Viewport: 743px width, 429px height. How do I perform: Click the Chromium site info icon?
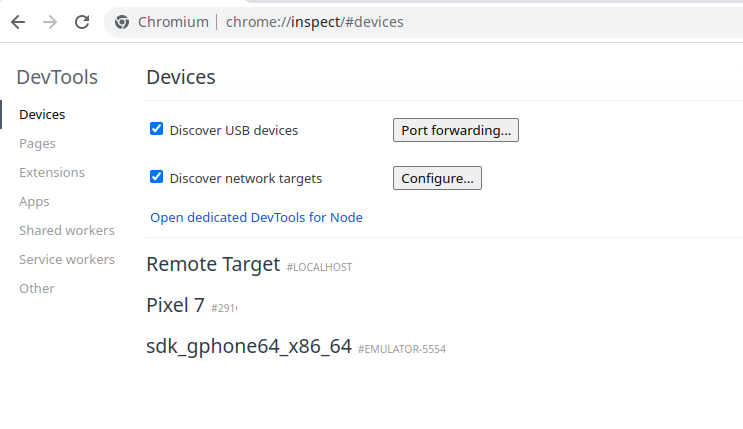[x=122, y=21]
